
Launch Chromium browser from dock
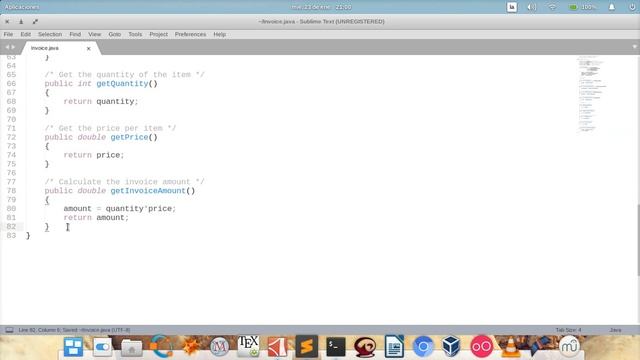423,347
